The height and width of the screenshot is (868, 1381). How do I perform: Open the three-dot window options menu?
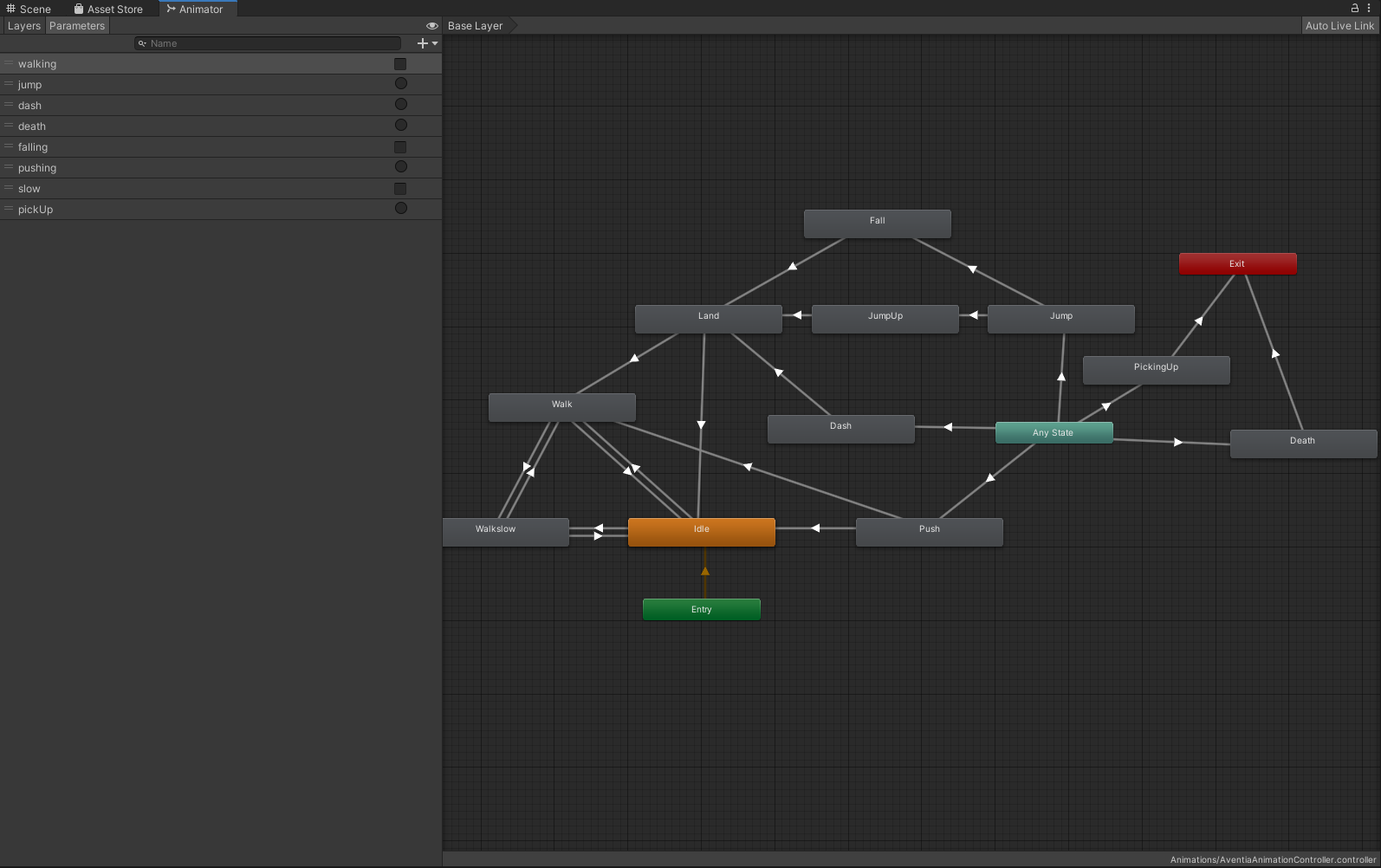(x=1369, y=8)
